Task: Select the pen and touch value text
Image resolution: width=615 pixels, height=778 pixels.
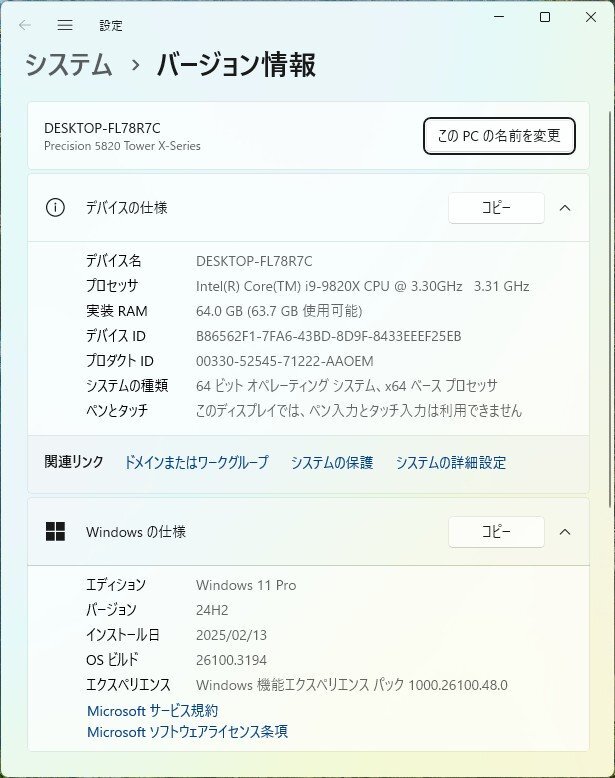Action: tap(359, 410)
